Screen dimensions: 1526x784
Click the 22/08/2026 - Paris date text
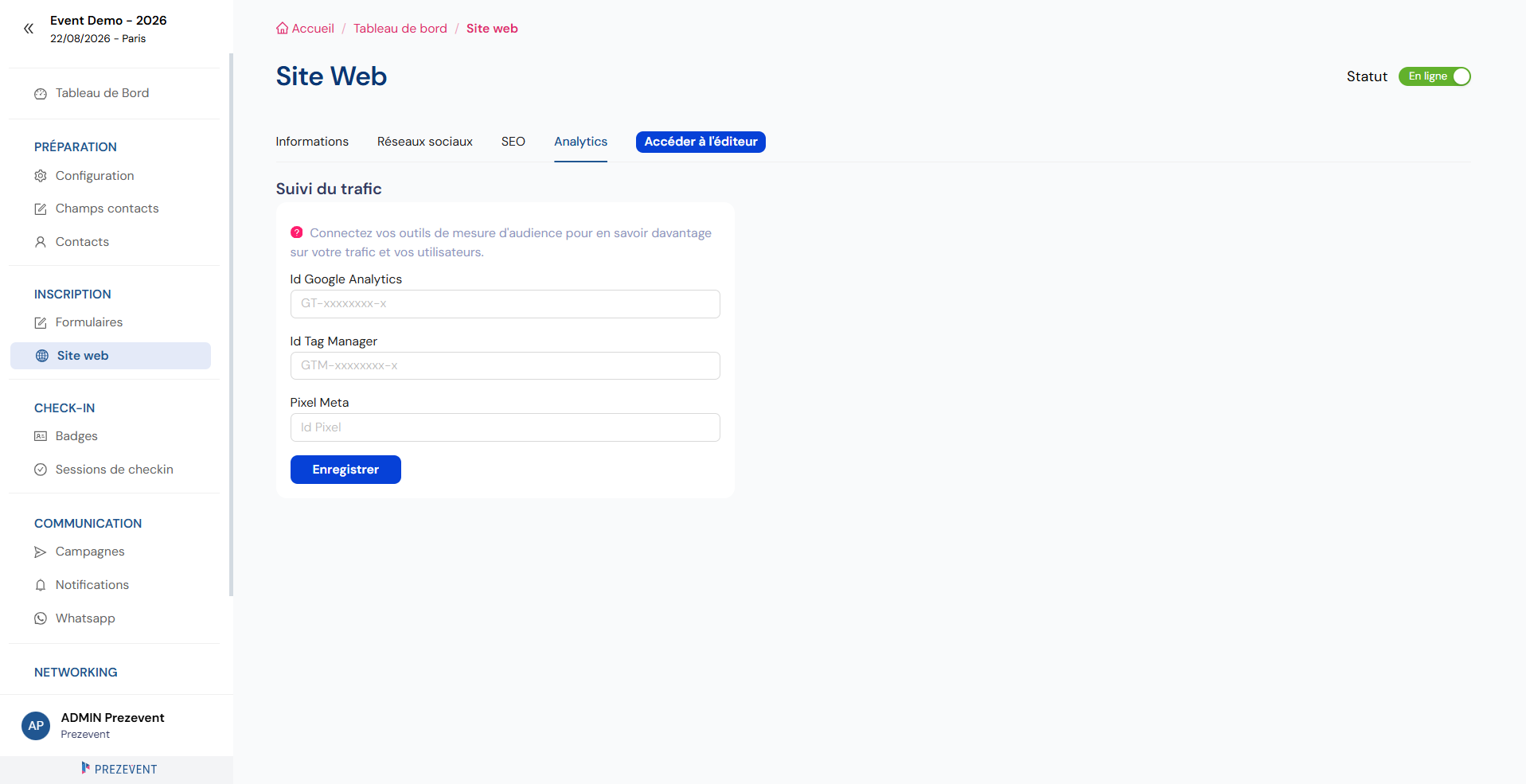point(98,39)
